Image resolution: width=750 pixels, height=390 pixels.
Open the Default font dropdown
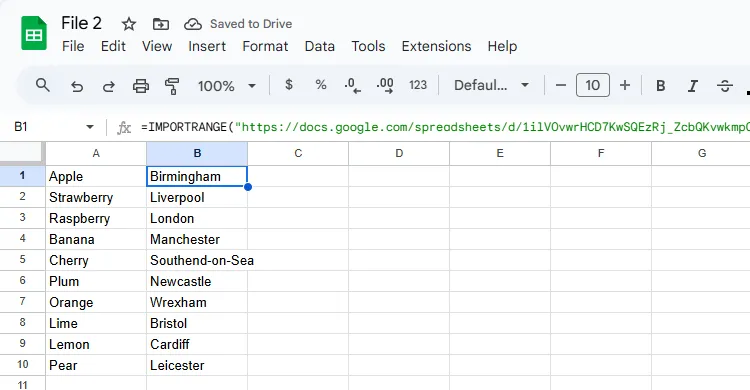[491, 85]
